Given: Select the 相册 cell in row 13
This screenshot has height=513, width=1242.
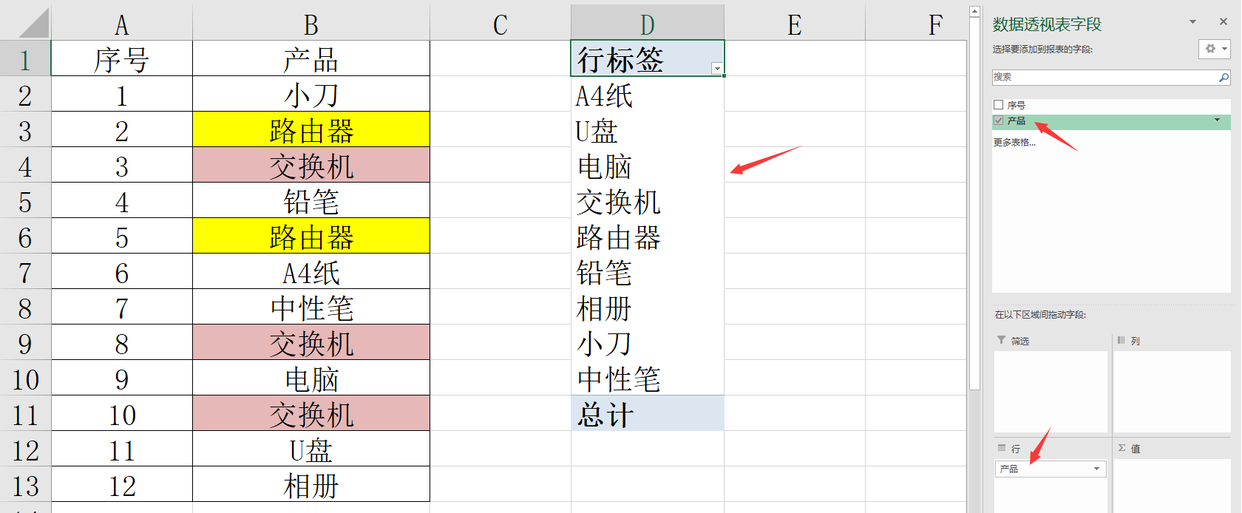Looking at the screenshot, I should point(311,486).
